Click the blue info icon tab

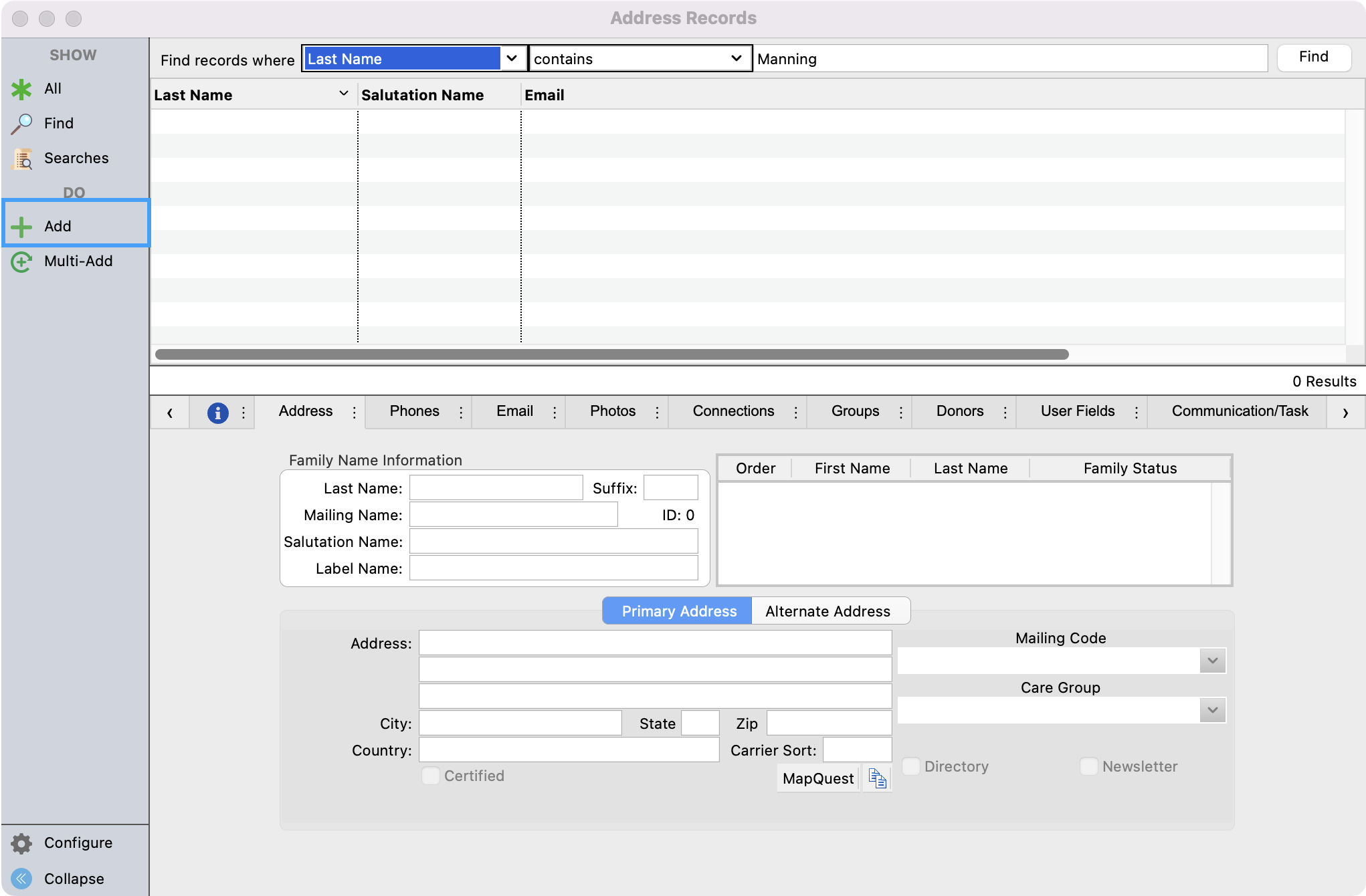[x=217, y=413]
